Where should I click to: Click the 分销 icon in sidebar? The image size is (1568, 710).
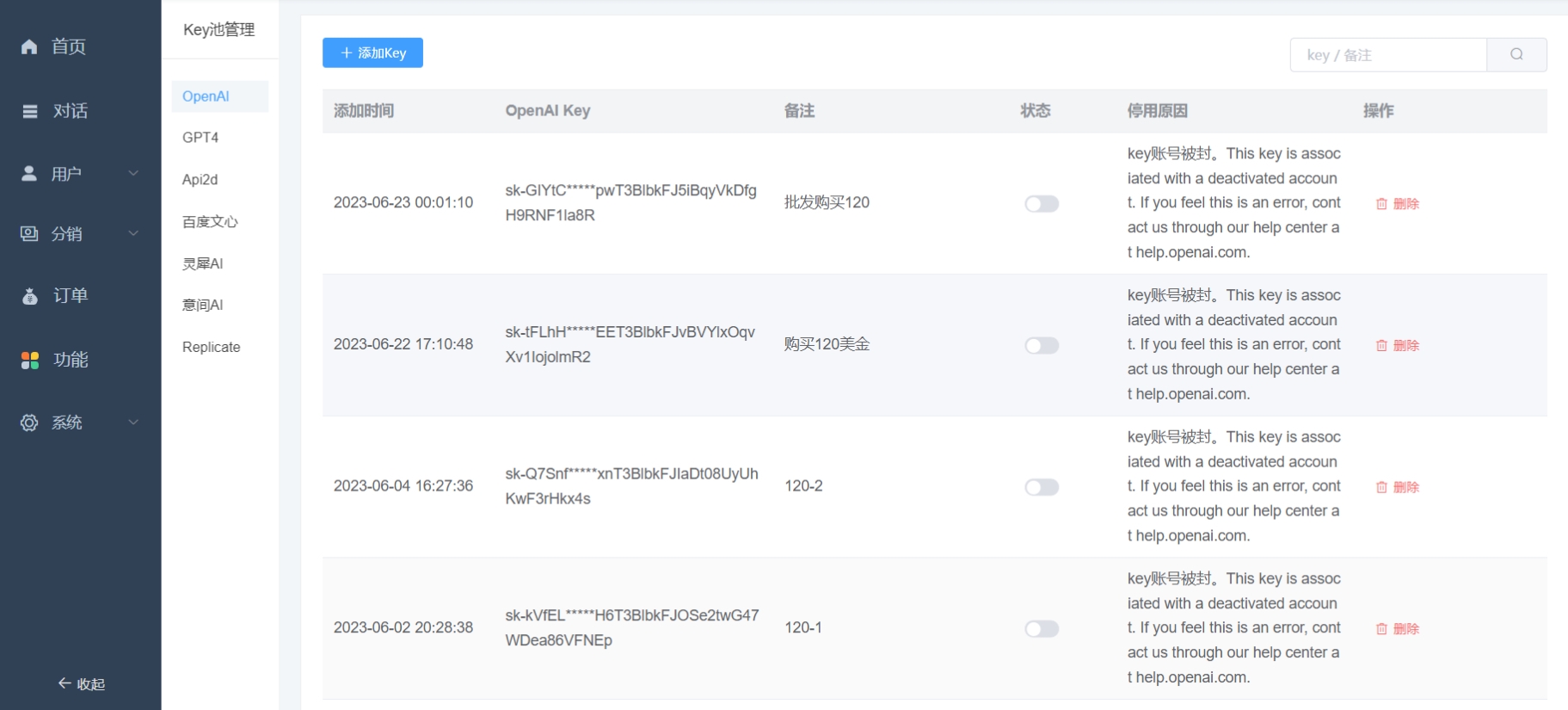(x=29, y=234)
